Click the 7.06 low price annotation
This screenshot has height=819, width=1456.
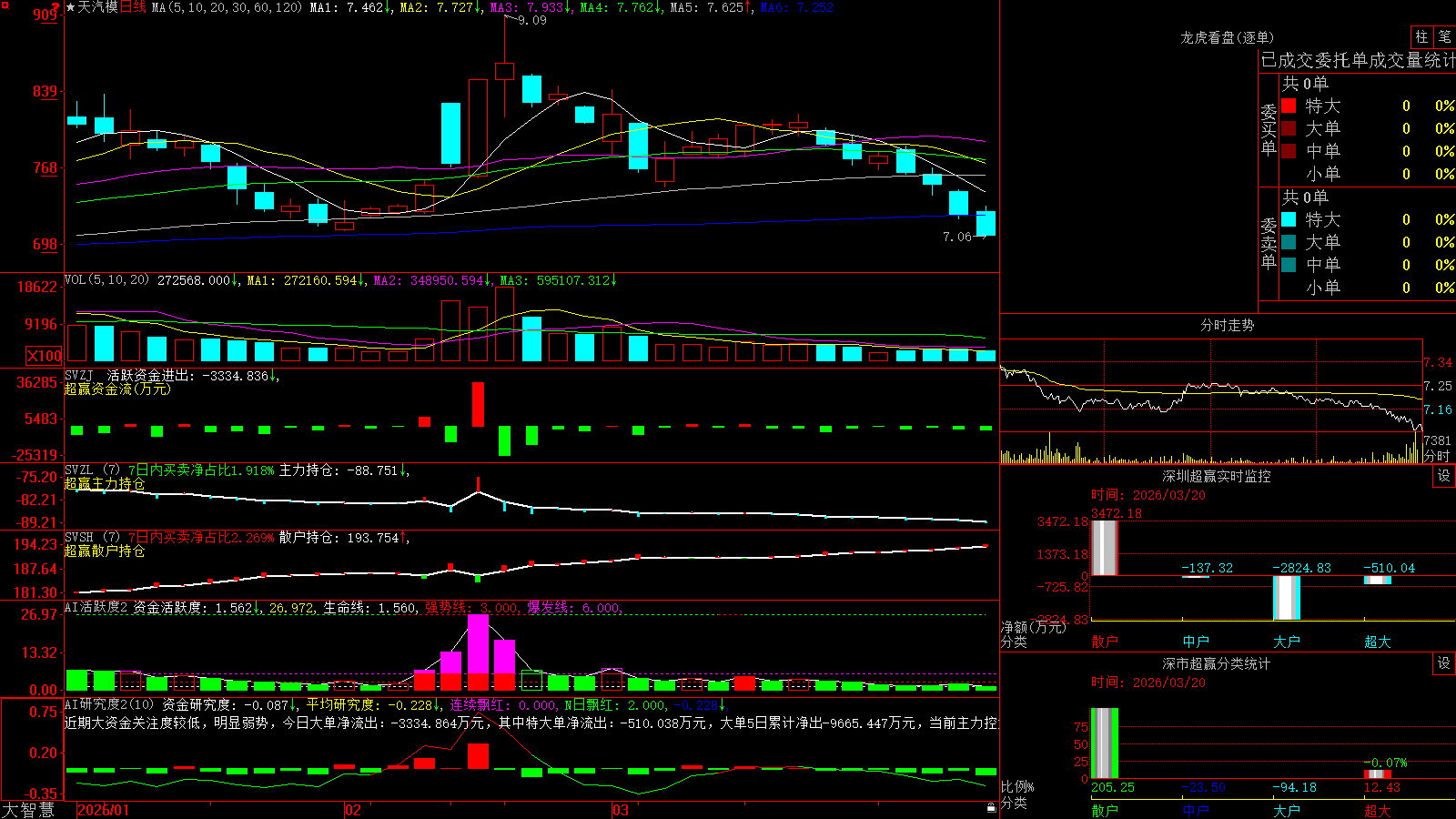click(x=957, y=237)
